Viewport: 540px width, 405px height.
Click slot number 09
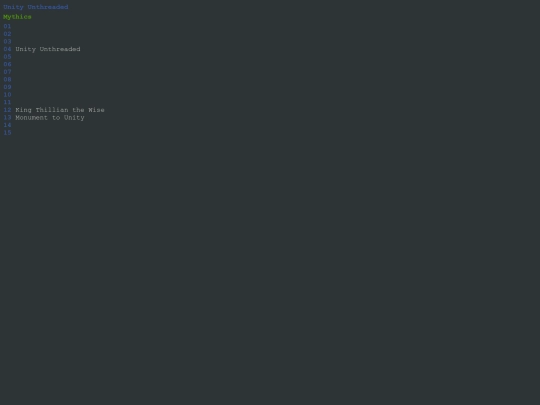click(7, 87)
